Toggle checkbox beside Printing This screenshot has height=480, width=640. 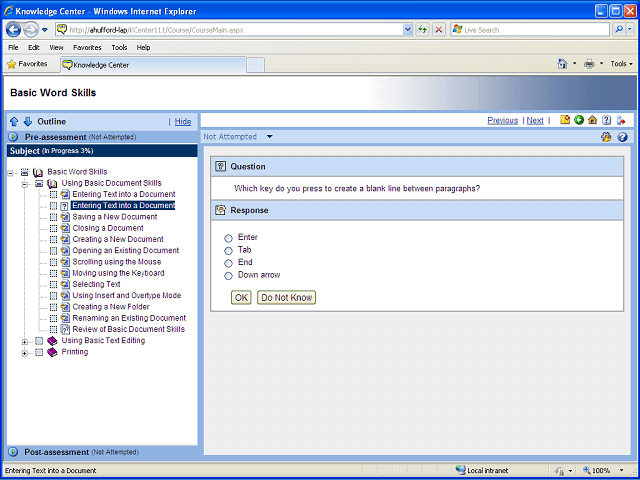point(39,352)
